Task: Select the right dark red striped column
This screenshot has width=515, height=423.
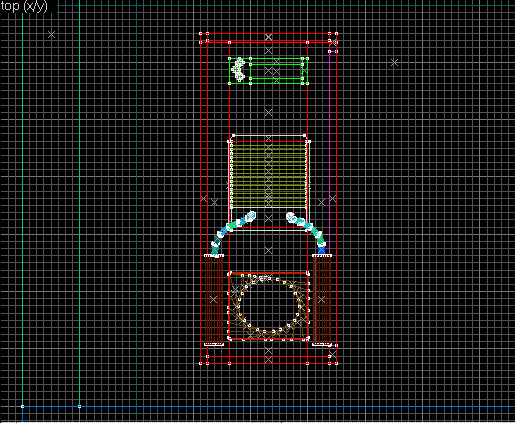Action: pyautogui.click(x=322, y=300)
